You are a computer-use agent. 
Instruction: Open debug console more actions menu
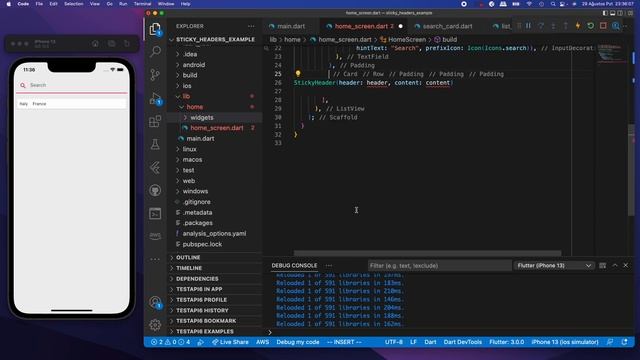tap(329, 266)
